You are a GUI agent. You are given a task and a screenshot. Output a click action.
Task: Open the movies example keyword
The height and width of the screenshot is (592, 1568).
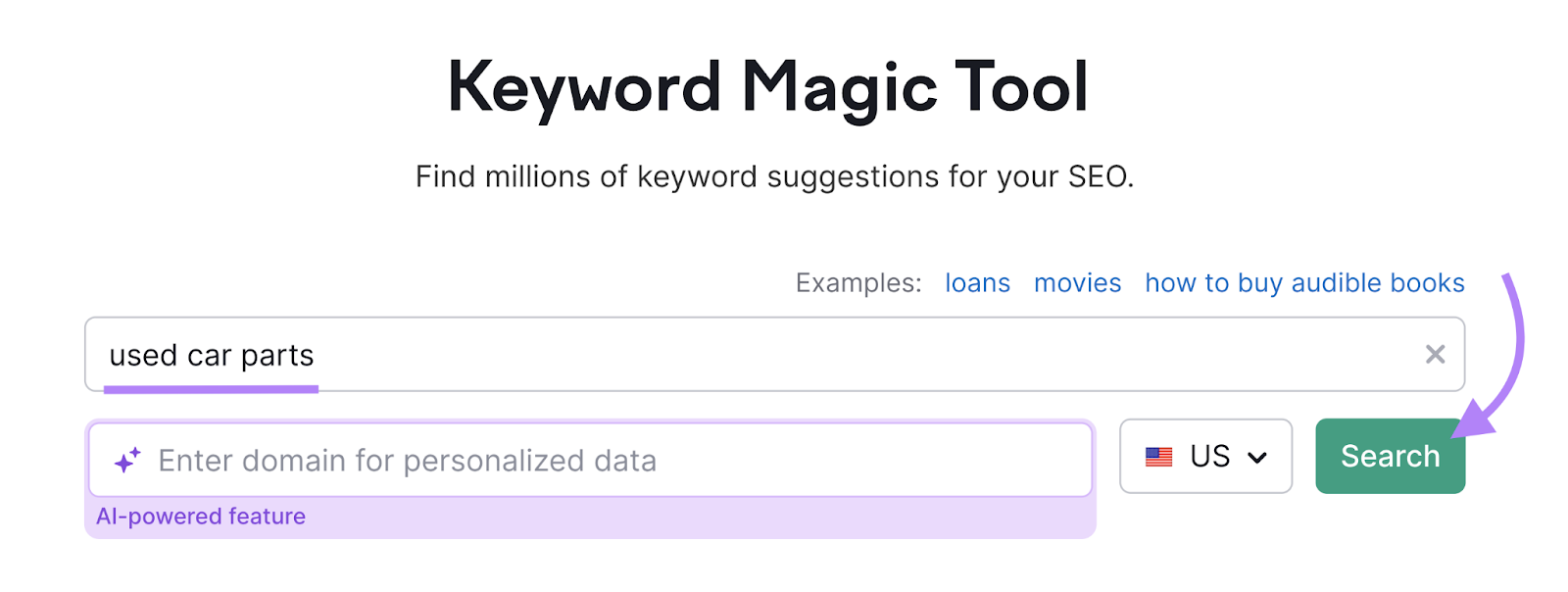click(1076, 283)
